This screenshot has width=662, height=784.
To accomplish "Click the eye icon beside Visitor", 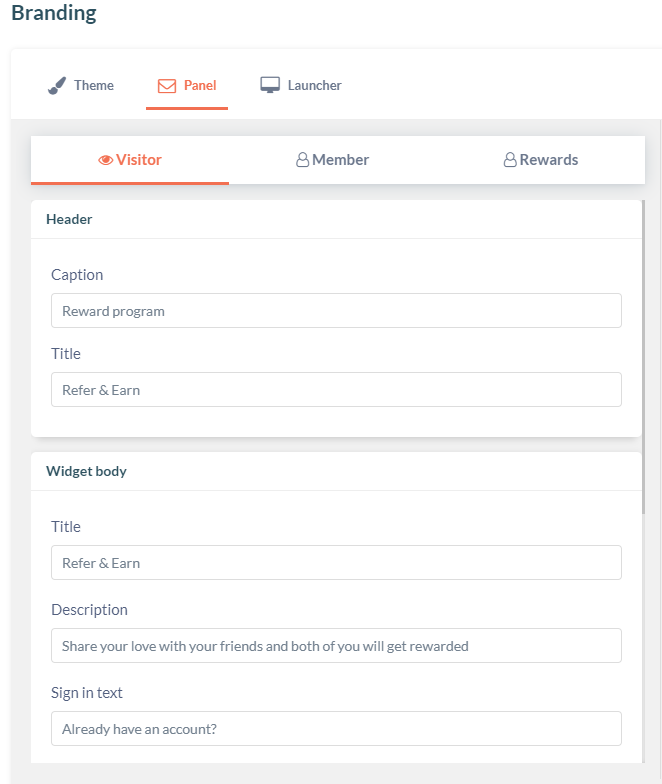I will tap(106, 160).
